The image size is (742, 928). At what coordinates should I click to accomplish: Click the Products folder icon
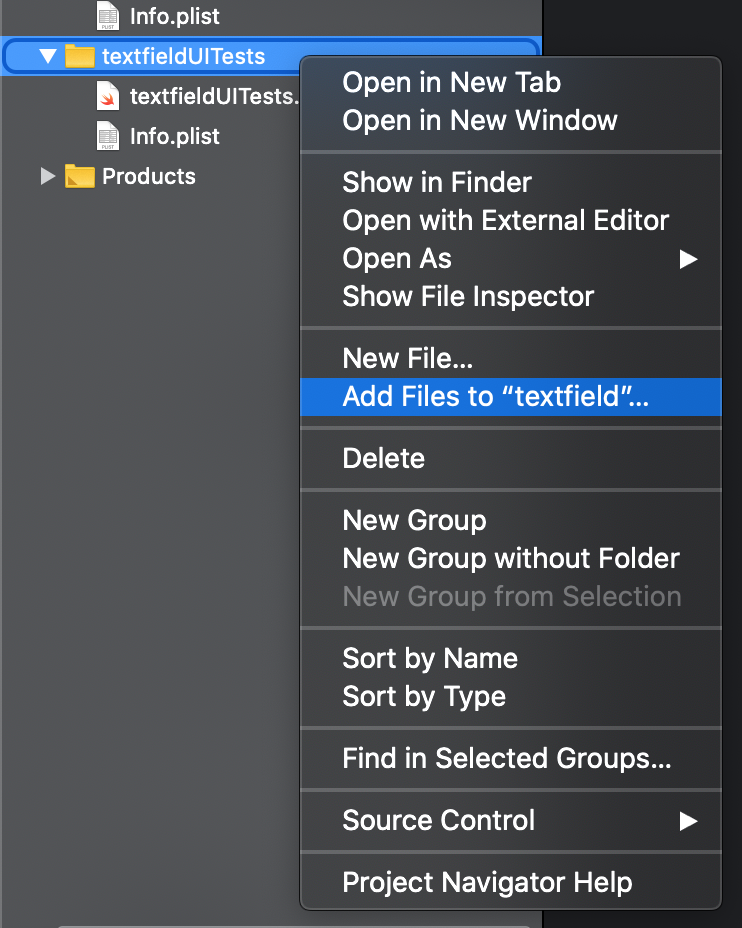(80, 176)
